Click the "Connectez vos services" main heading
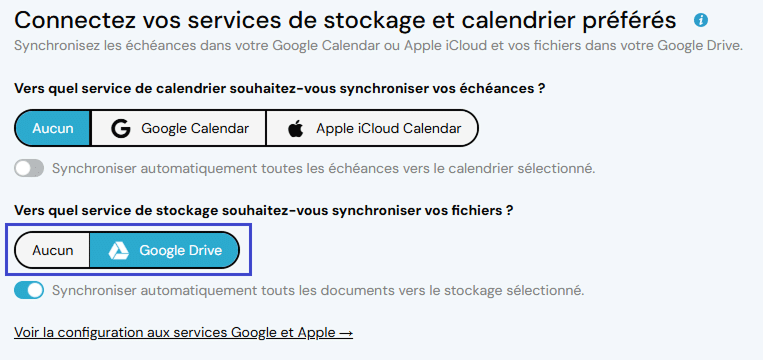The width and height of the screenshot is (763, 360). pos(345,20)
